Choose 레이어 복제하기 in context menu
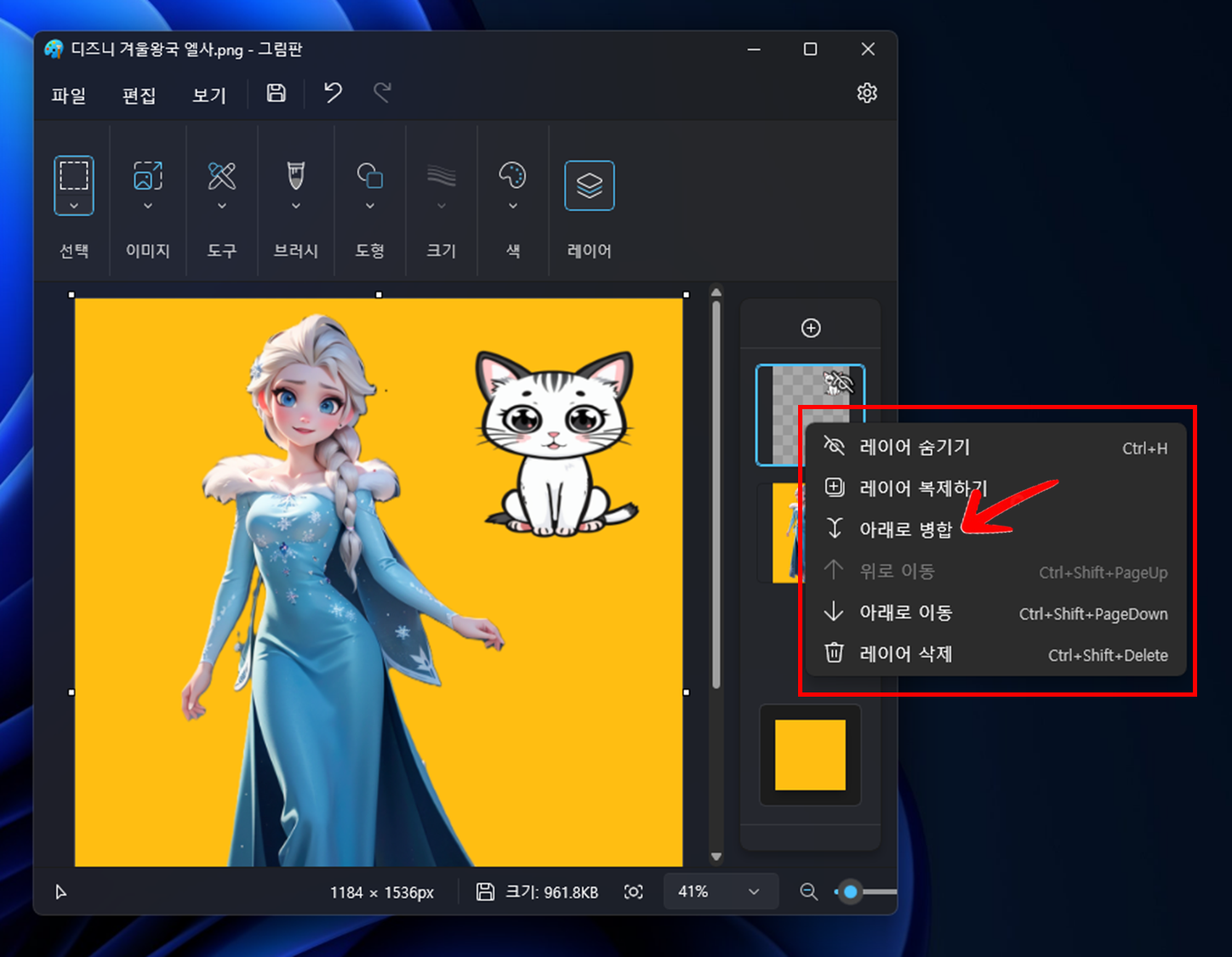The image size is (1232, 957). point(995,488)
